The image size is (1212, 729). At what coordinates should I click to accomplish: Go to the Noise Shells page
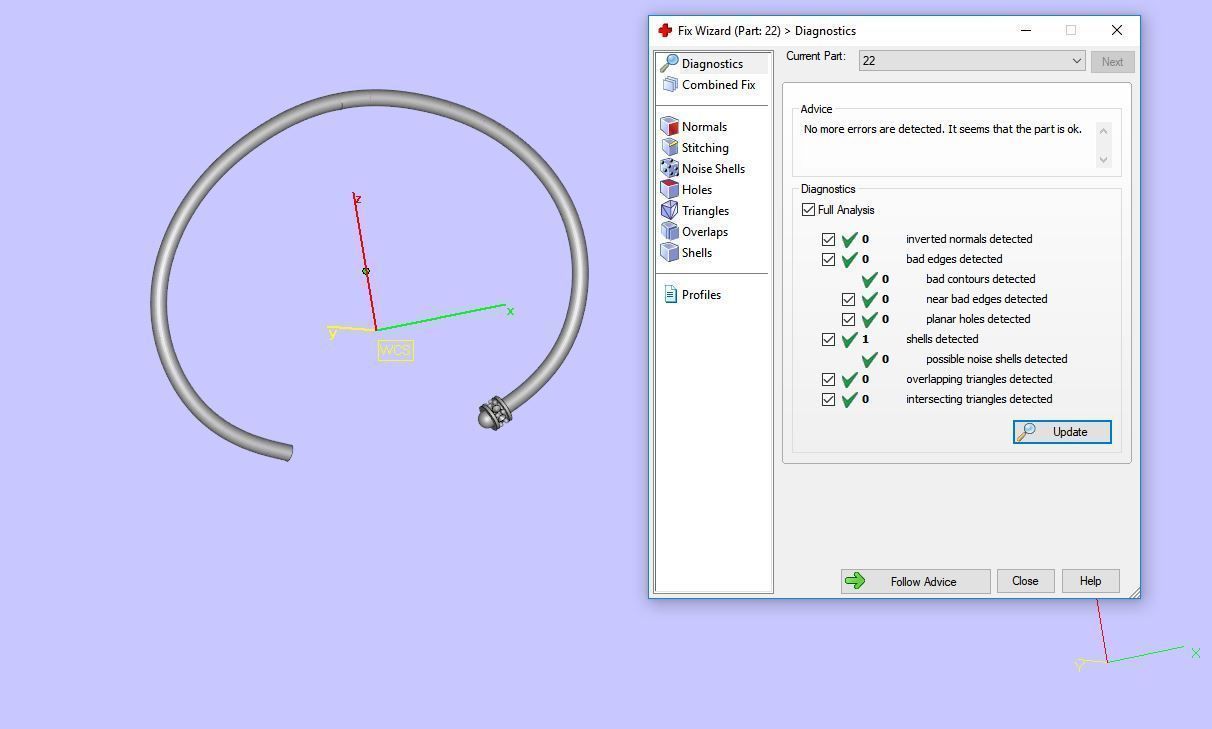tap(713, 169)
